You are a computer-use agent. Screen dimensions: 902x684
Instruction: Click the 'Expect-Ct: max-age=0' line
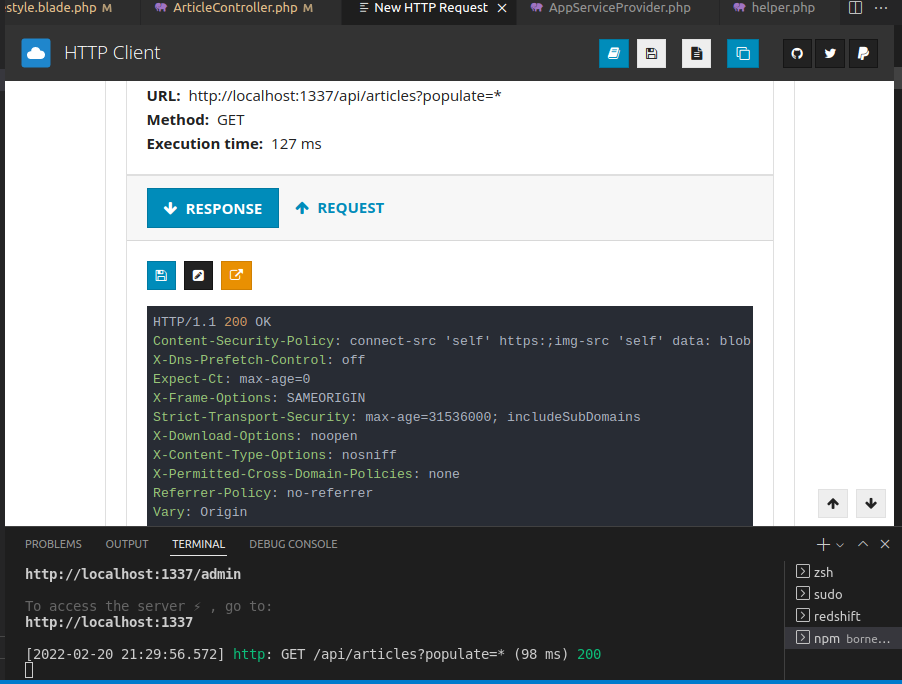coord(231,379)
